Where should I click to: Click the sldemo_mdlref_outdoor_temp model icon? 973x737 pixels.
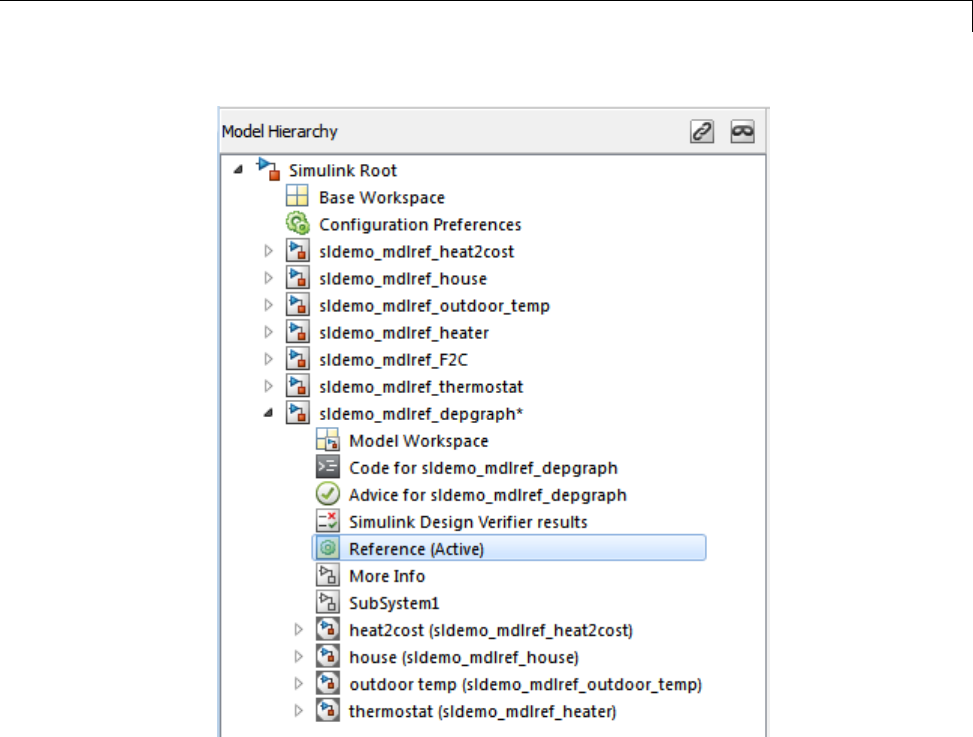(x=297, y=305)
